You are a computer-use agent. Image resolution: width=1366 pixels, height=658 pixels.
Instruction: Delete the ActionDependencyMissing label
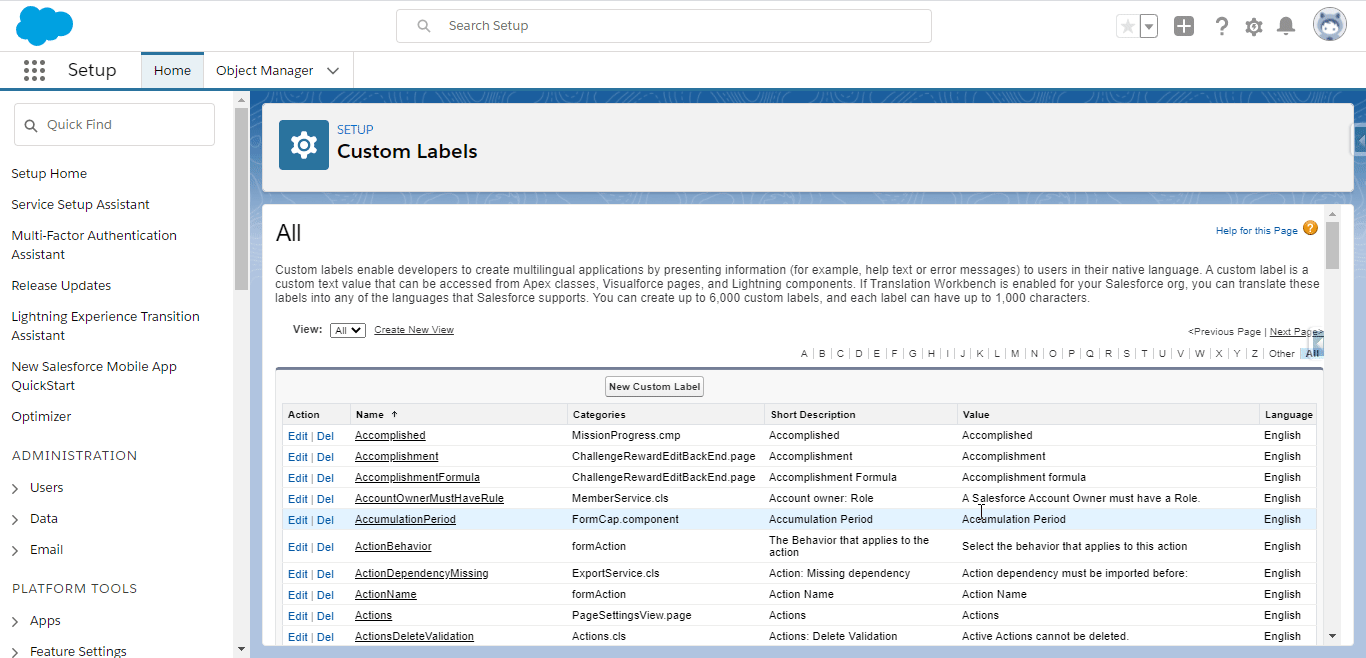(325, 574)
